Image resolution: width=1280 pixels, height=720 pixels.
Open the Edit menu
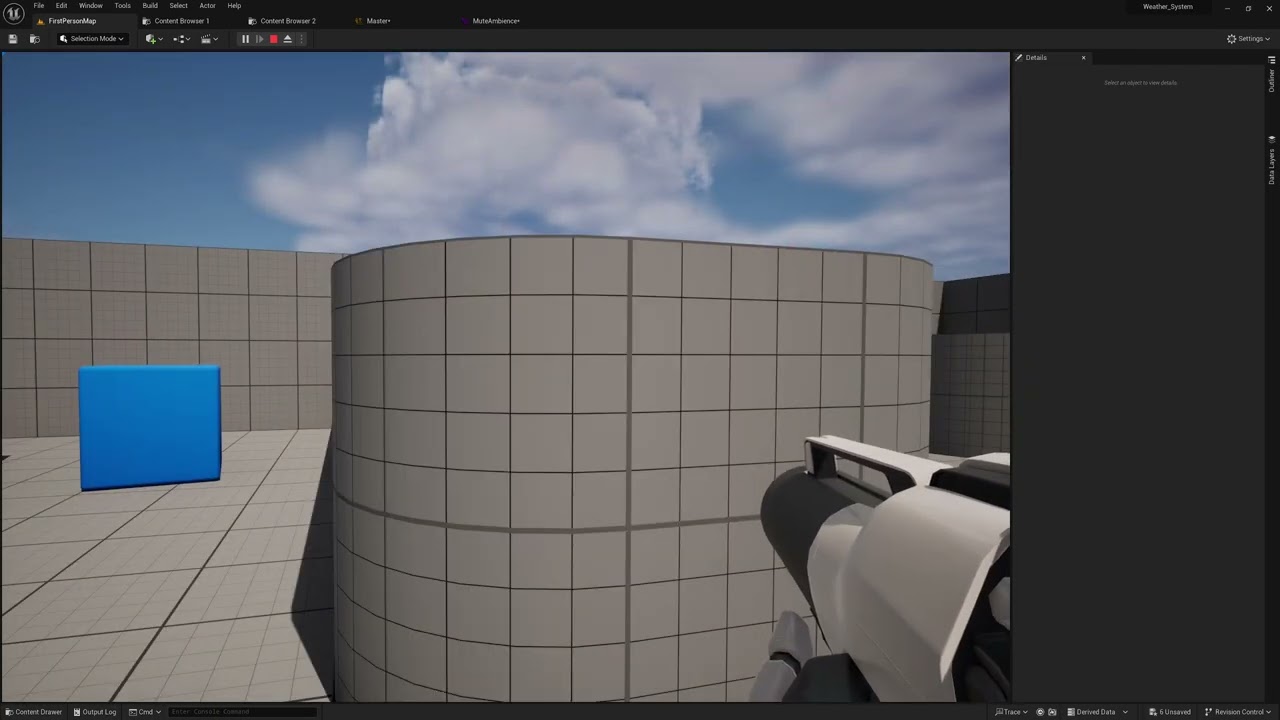[61, 6]
